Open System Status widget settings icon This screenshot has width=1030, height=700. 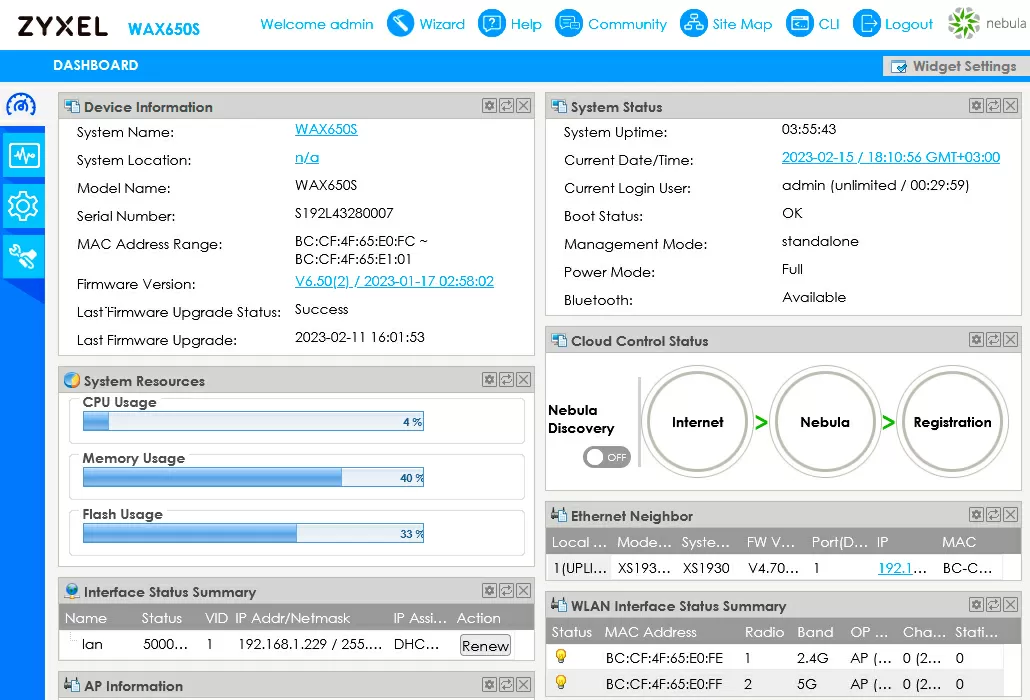pyautogui.click(x=977, y=106)
